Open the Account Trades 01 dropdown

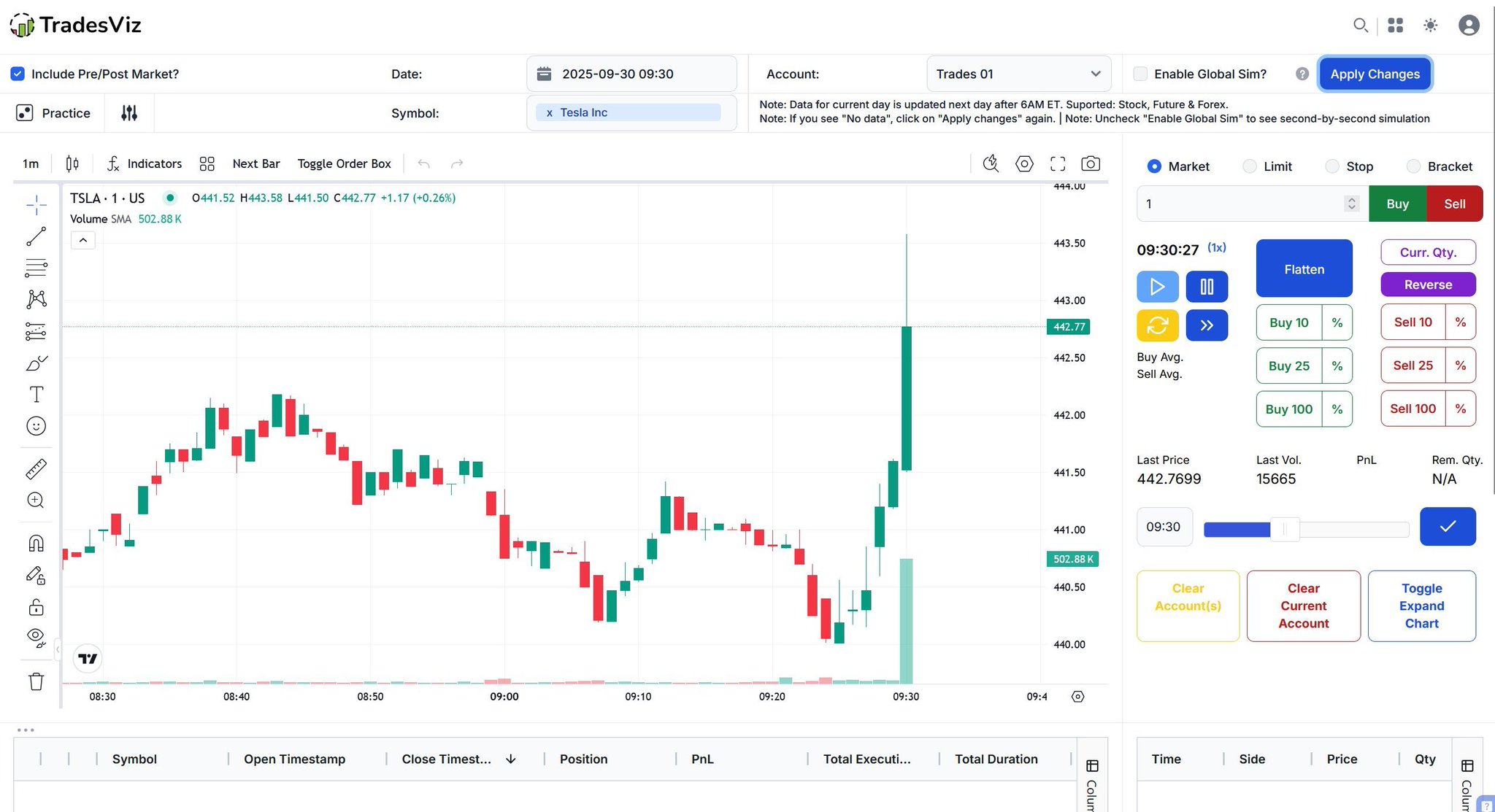(1018, 74)
